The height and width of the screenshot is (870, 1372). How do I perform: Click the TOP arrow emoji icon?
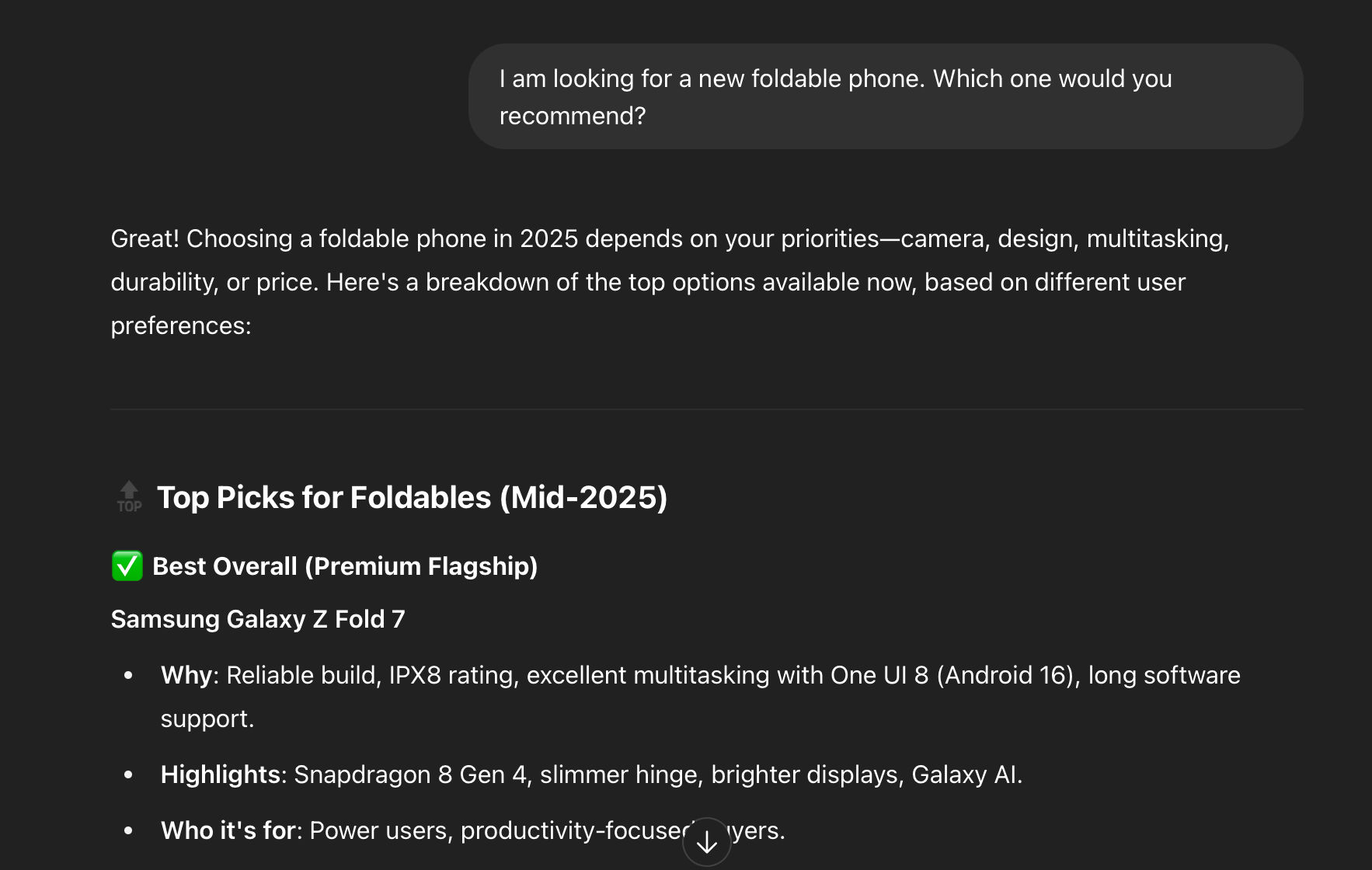pyautogui.click(x=129, y=497)
